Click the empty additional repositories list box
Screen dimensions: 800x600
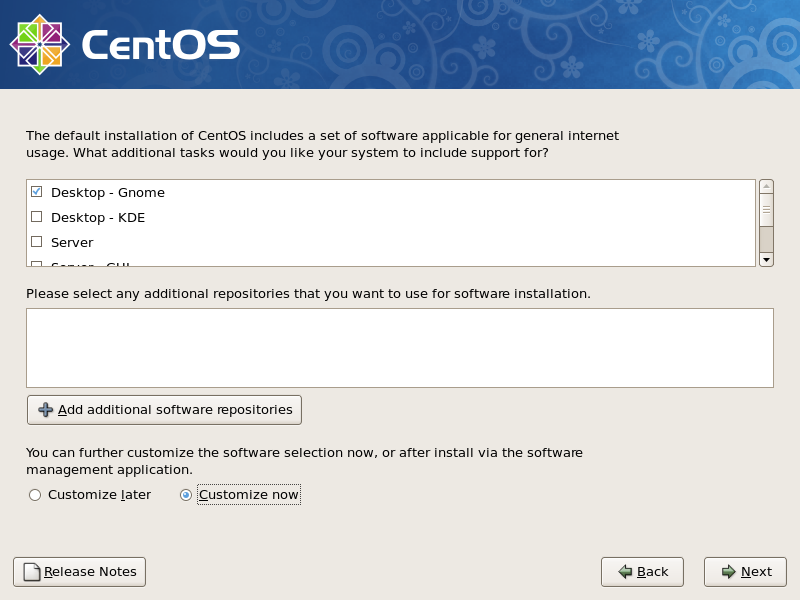pos(400,348)
